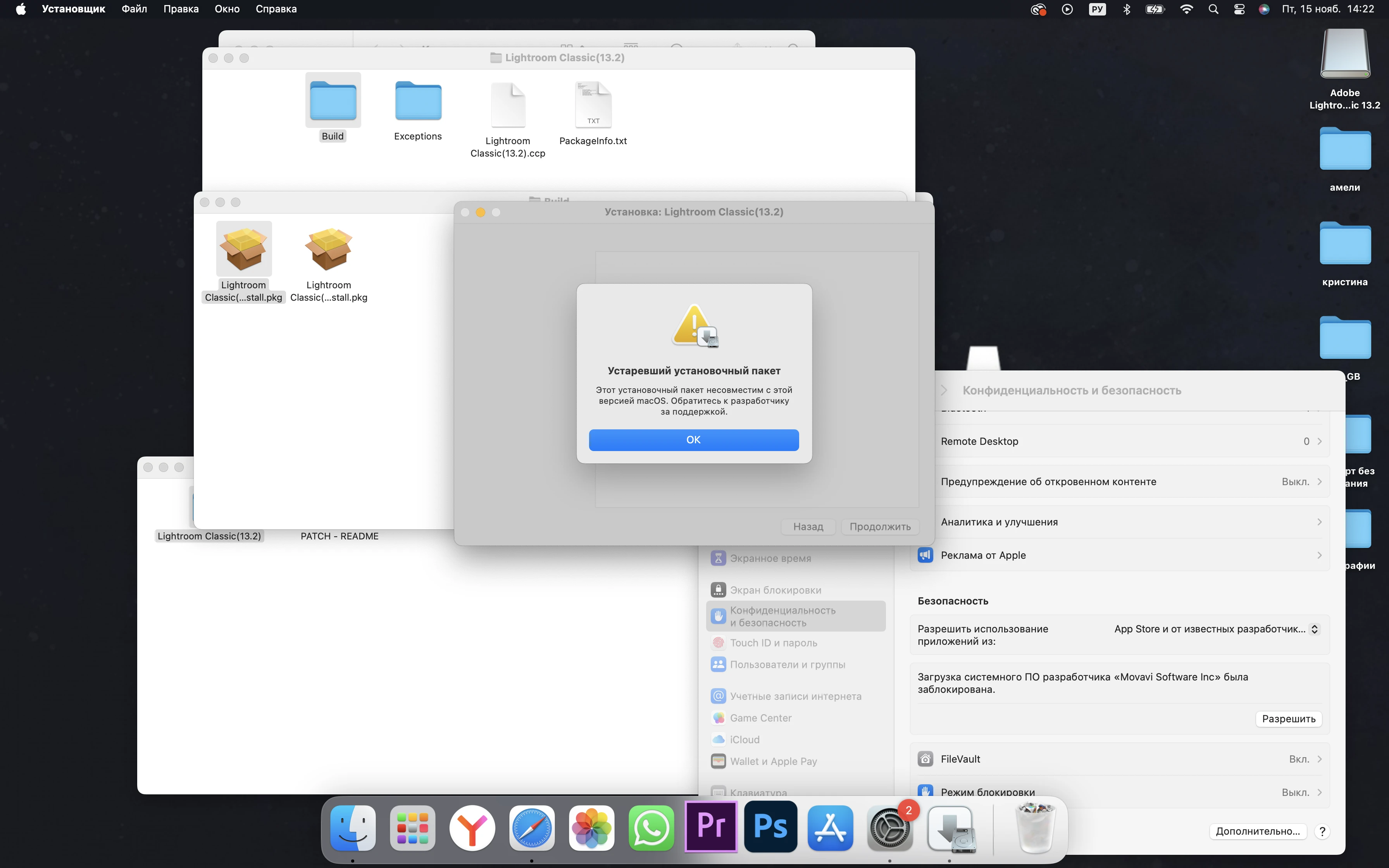Select Конфиденциальность и безопасность in the sidebar
Screen dimensions: 1389x868
(x=796, y=617)
